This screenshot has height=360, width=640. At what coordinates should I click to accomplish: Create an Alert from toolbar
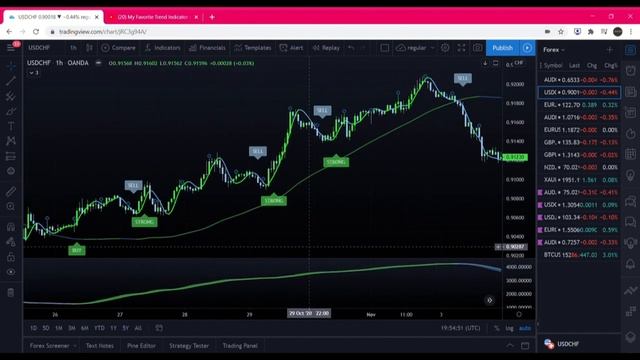click(291, 48)
